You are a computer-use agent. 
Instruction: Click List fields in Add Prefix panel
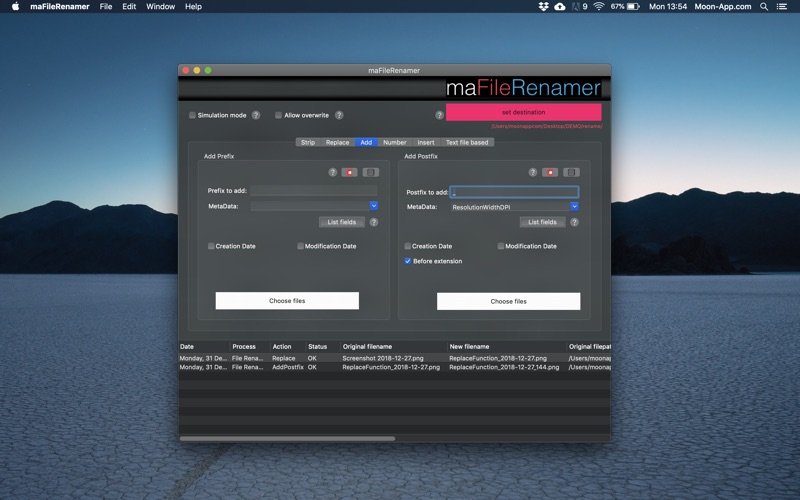[x=342, y=222]
